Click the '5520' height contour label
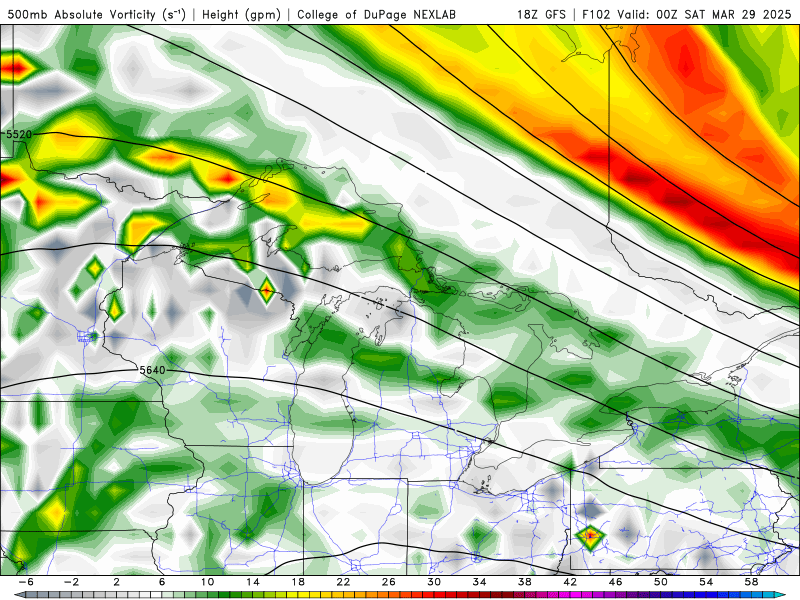 tap(19, 135)
